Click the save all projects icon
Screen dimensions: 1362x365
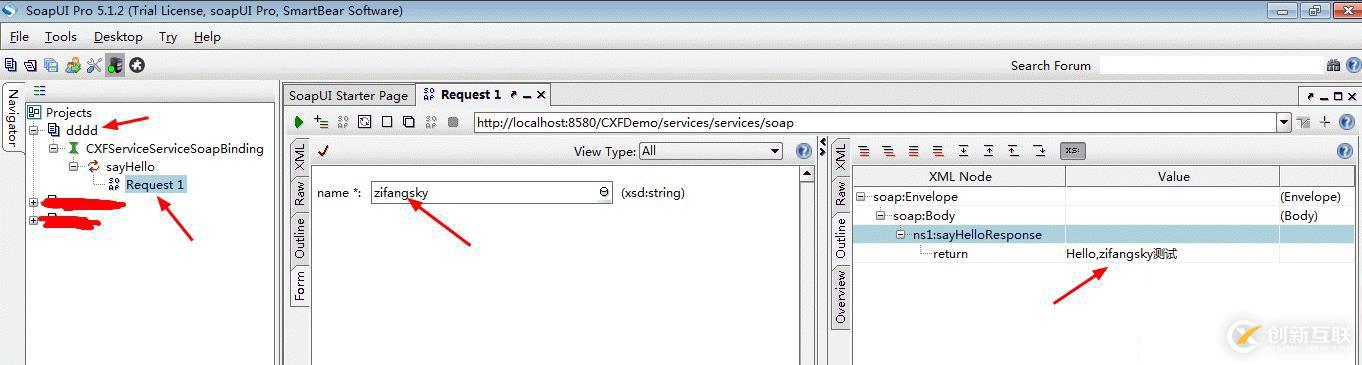tap(51, 65)
